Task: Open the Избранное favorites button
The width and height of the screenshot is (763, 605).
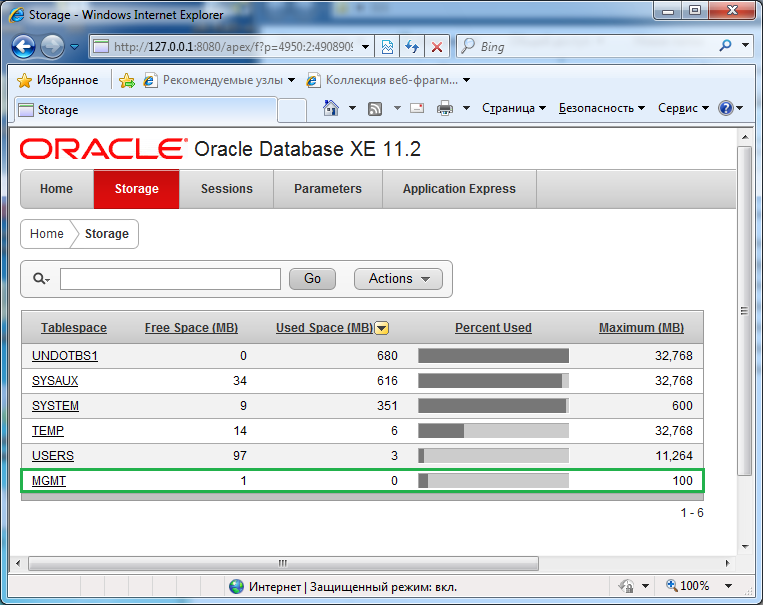Action: click(x=57, y=80)
